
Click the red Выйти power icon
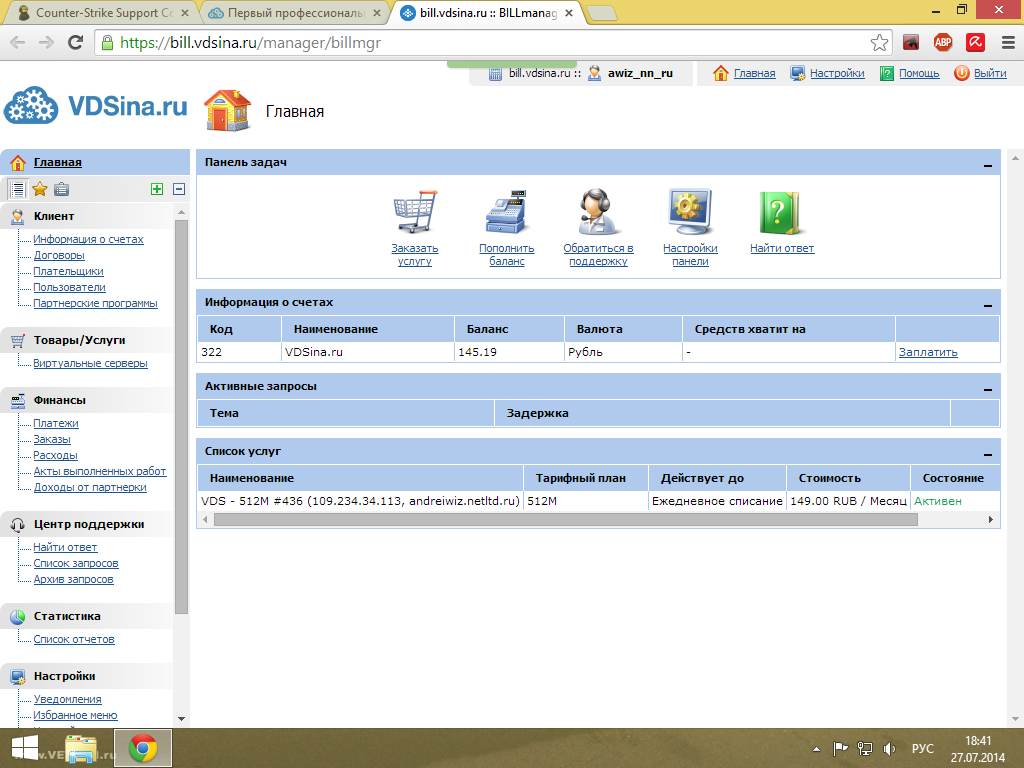point(961,73)
